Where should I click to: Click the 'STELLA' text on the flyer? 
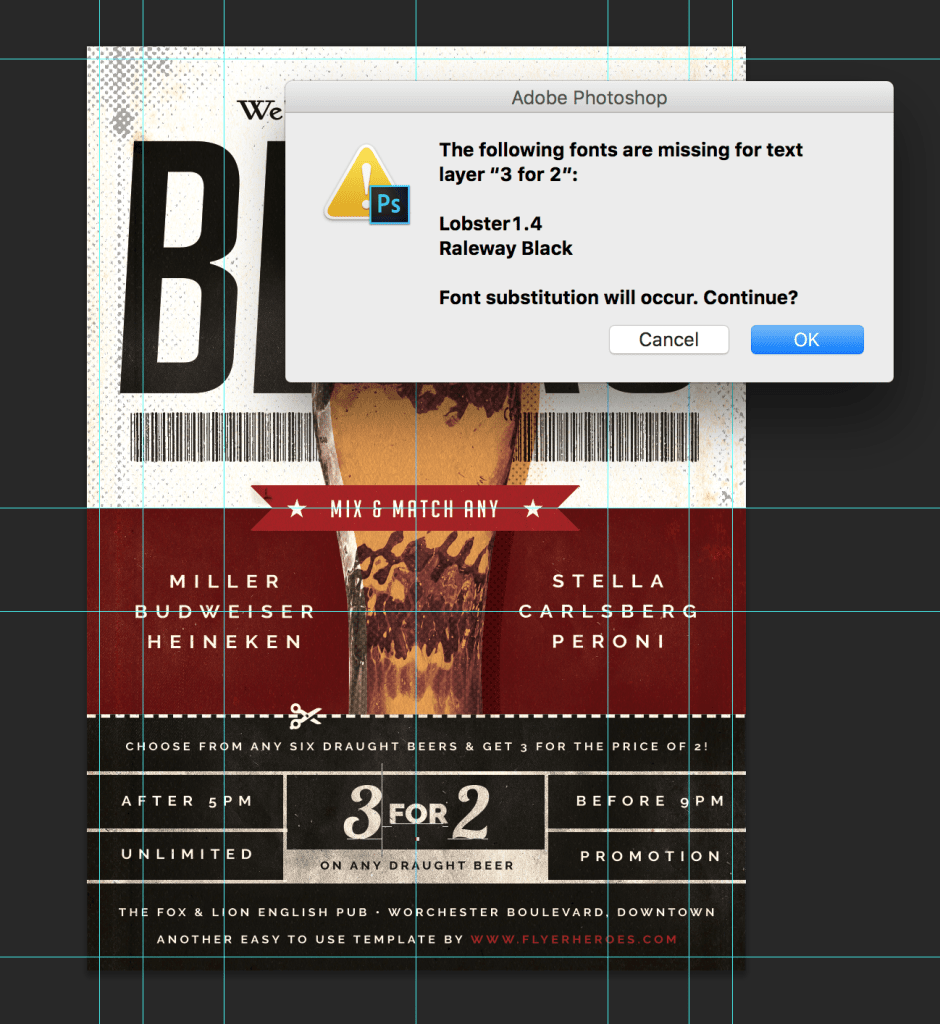pos(608,581)
